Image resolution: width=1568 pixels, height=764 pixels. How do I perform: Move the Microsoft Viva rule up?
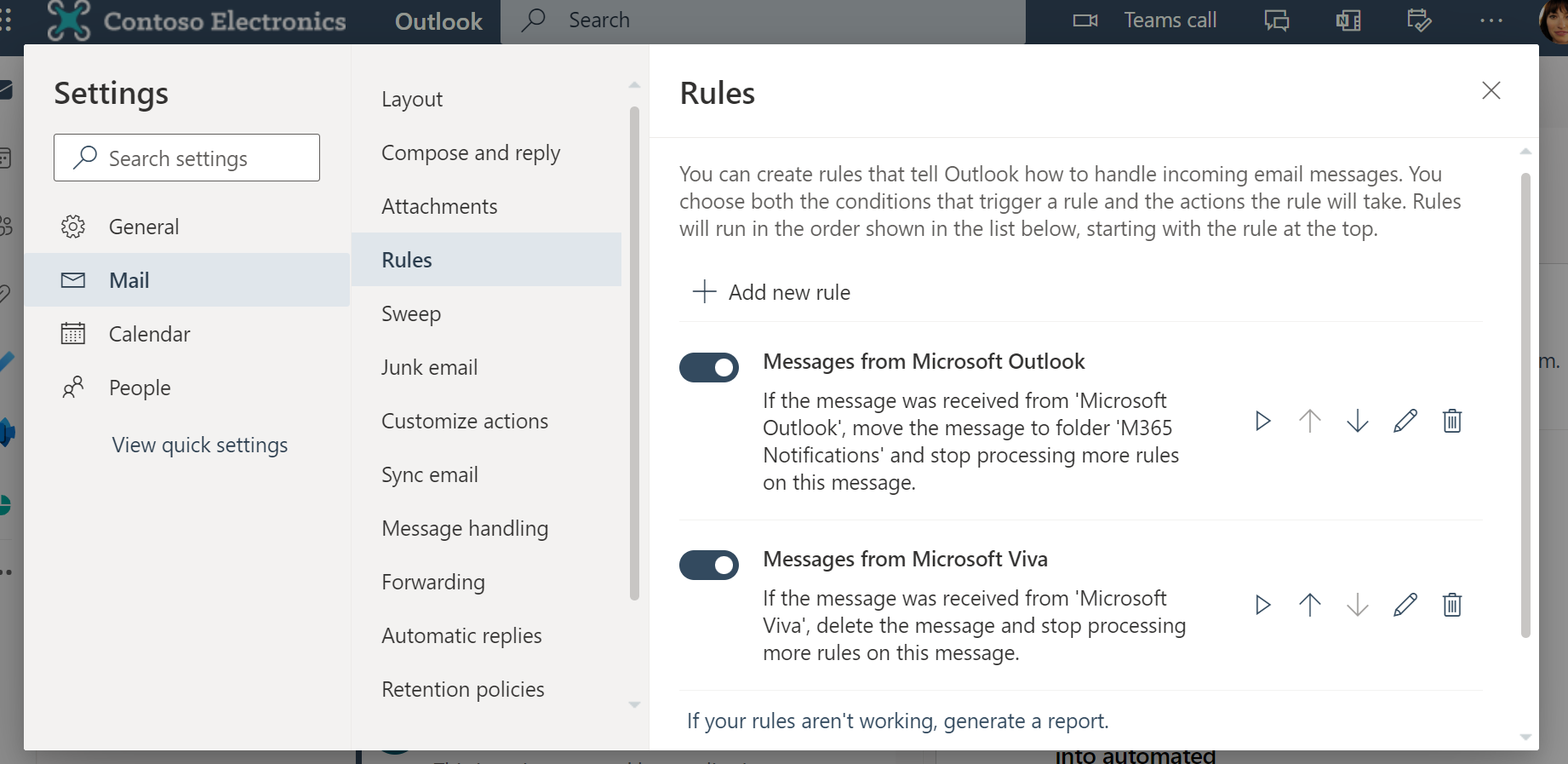pos(1310,605)
